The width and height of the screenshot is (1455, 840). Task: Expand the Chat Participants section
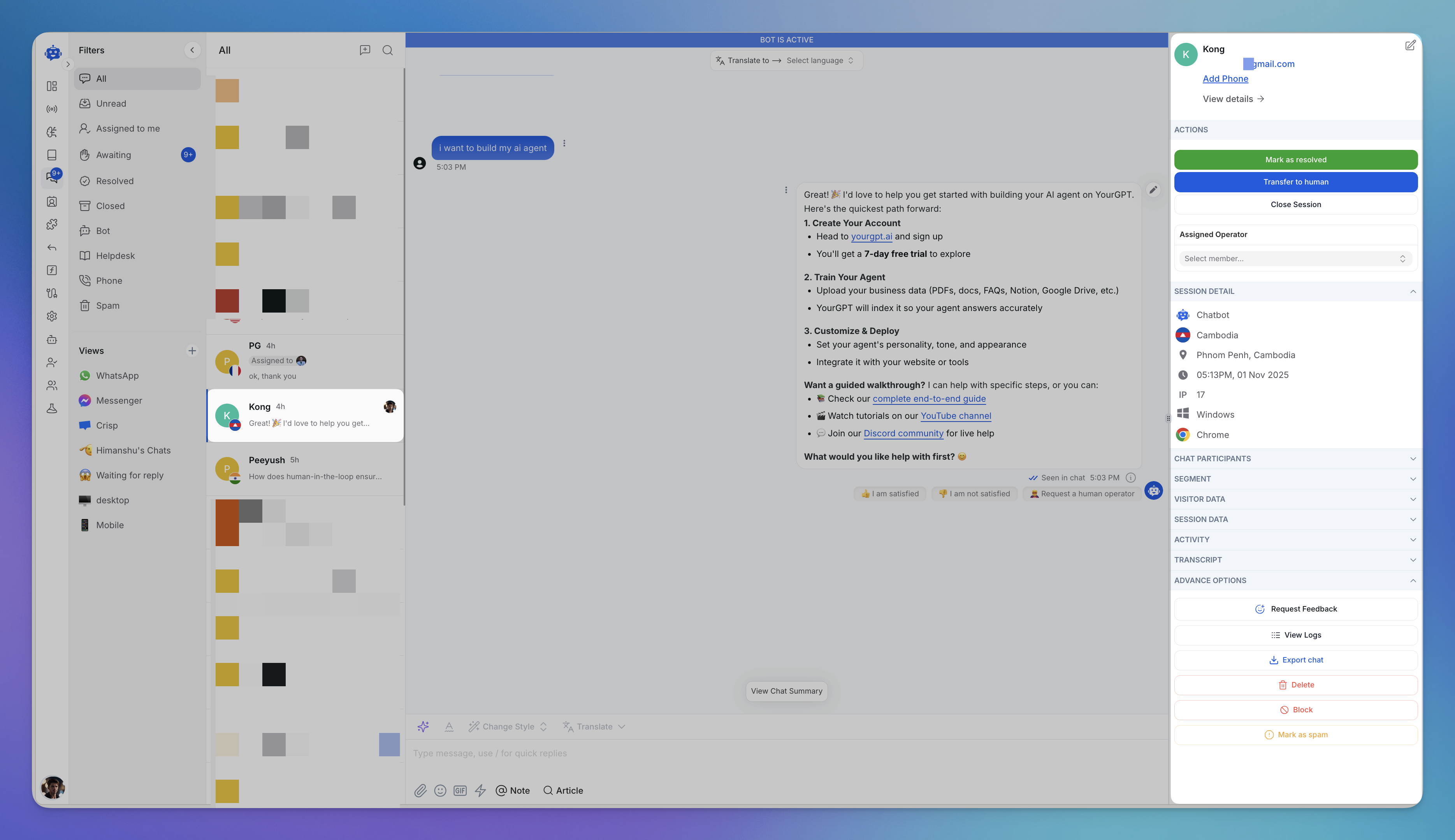coord(1295,459)
